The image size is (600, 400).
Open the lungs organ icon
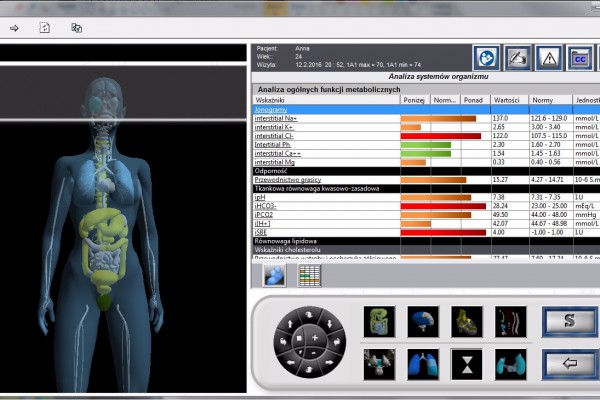(423, 363)
